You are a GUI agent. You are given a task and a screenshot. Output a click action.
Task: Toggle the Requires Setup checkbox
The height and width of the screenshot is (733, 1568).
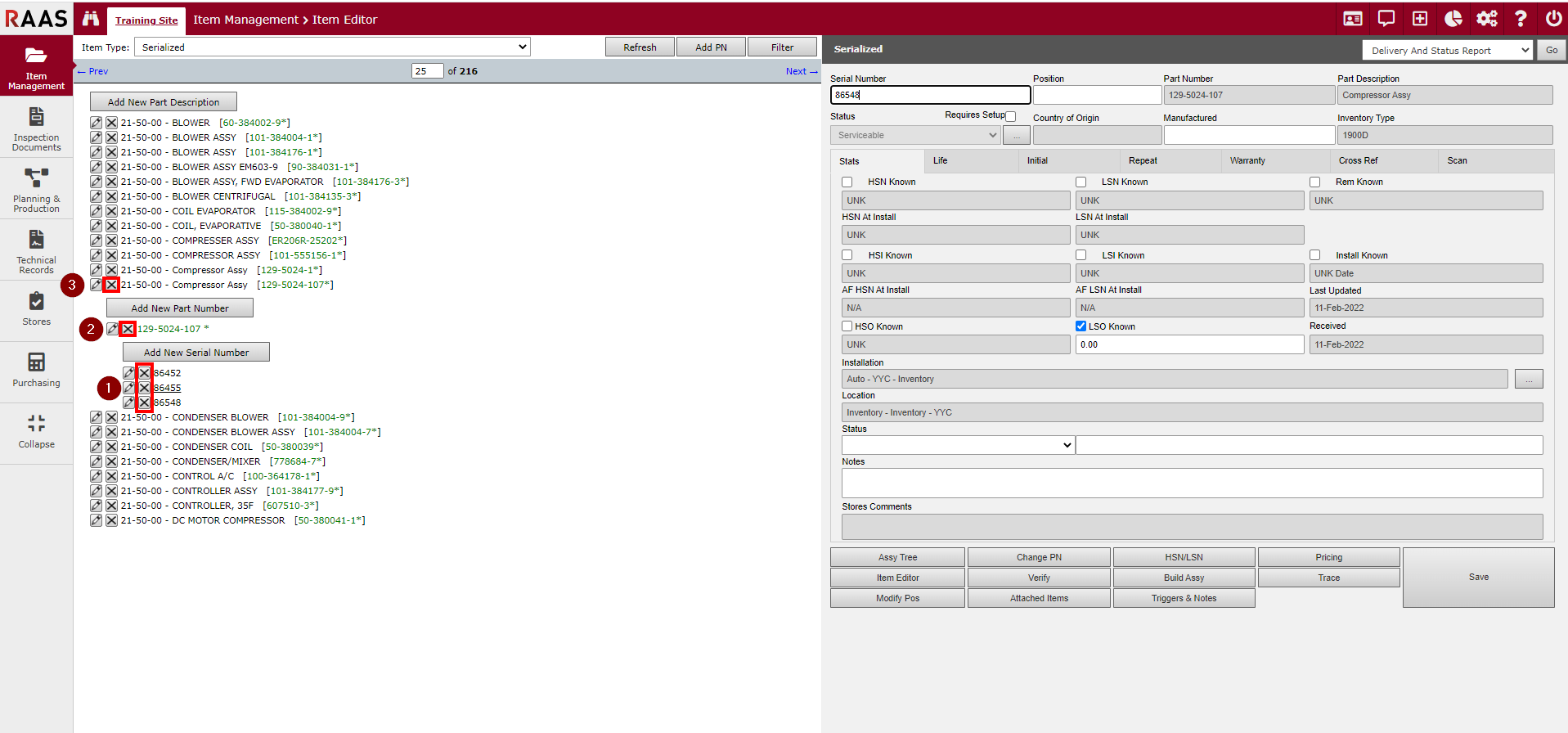coord(1011,116)
